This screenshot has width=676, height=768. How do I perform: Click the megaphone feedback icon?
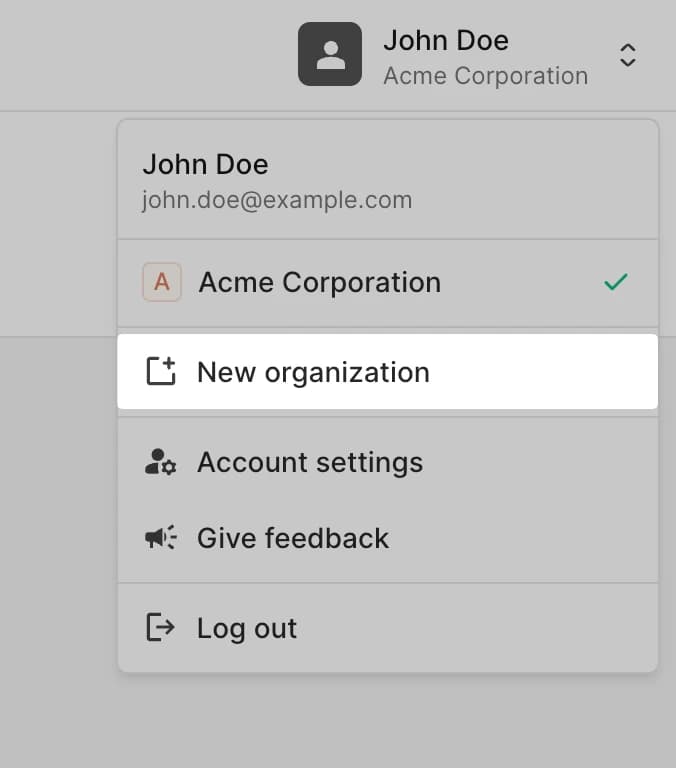[x=160, y=538]
